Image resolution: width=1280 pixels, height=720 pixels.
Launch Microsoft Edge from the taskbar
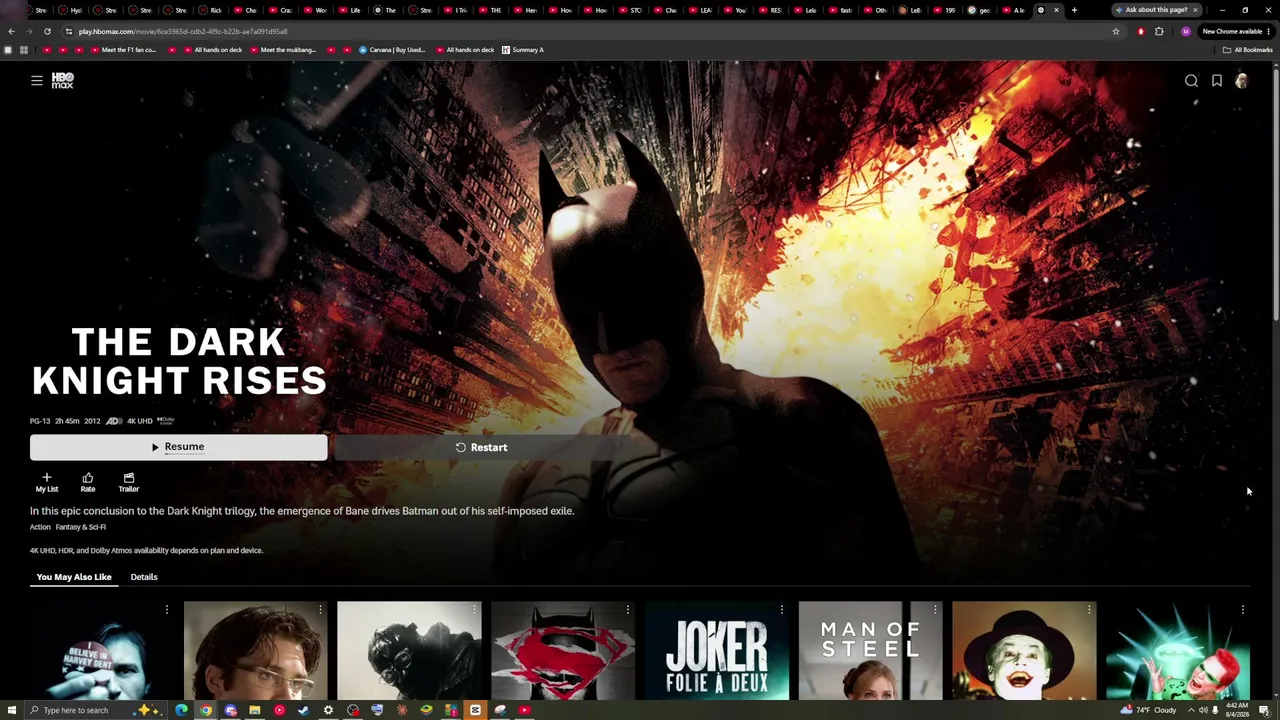(x=181, y=710)
